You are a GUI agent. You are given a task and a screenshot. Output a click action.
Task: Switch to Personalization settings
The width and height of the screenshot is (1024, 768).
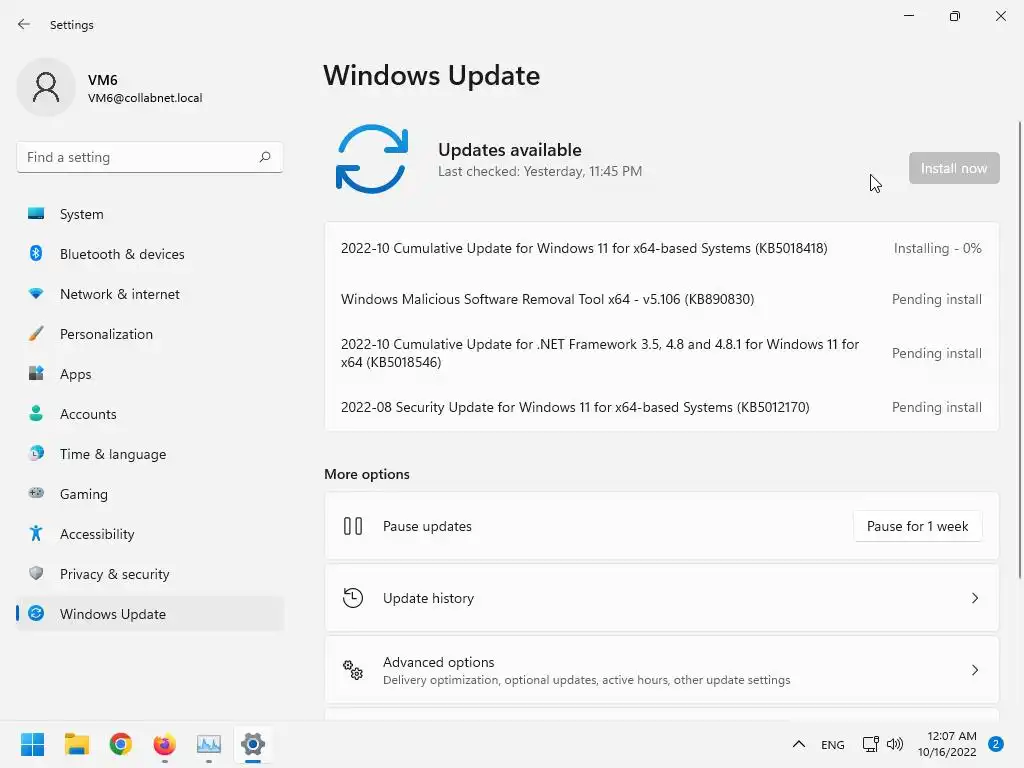(150, 334)
